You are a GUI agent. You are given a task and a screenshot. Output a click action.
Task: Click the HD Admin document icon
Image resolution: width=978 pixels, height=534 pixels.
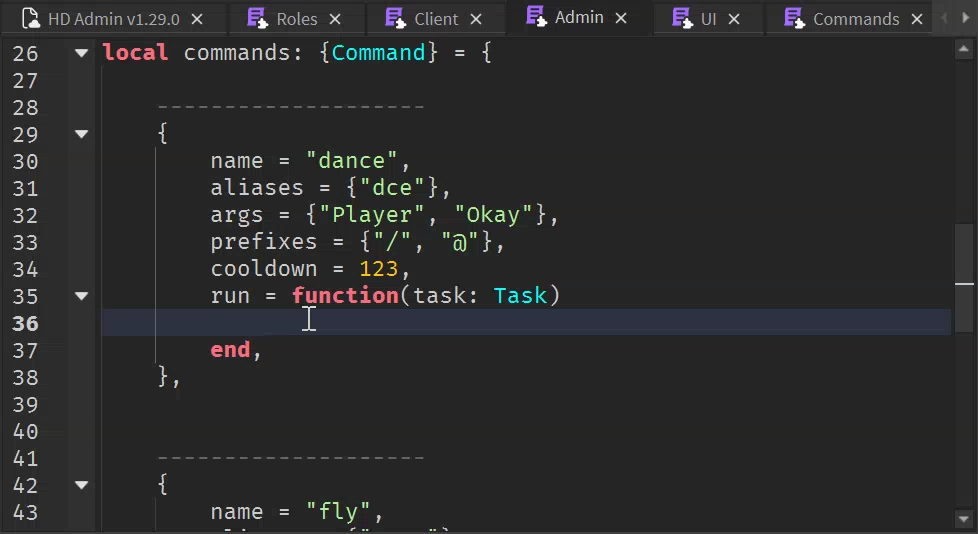(31, 19)
